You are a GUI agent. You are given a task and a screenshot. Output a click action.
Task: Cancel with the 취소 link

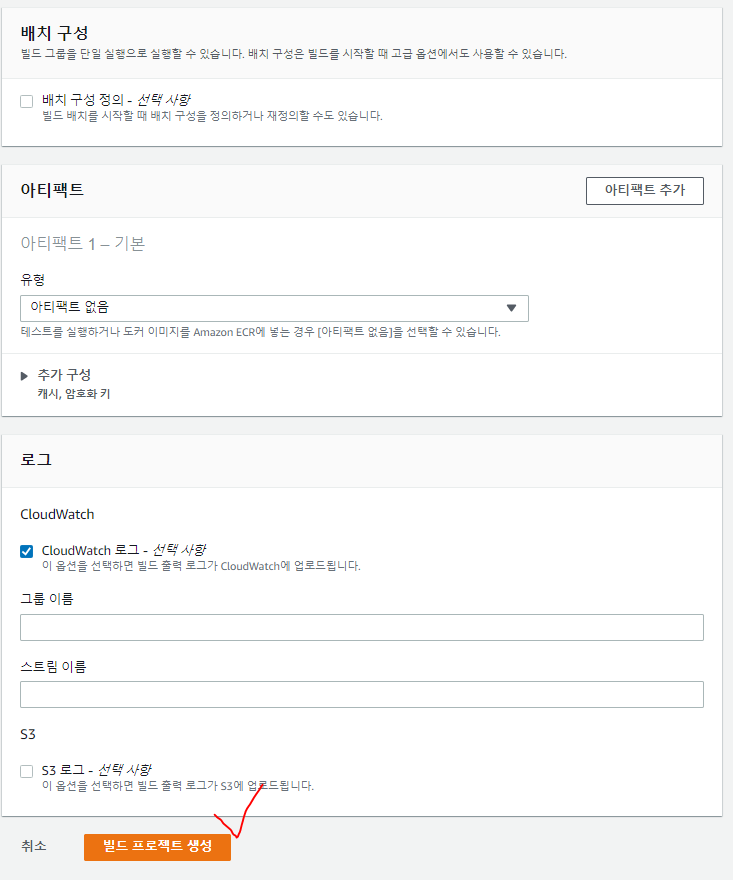click(34, 846)
